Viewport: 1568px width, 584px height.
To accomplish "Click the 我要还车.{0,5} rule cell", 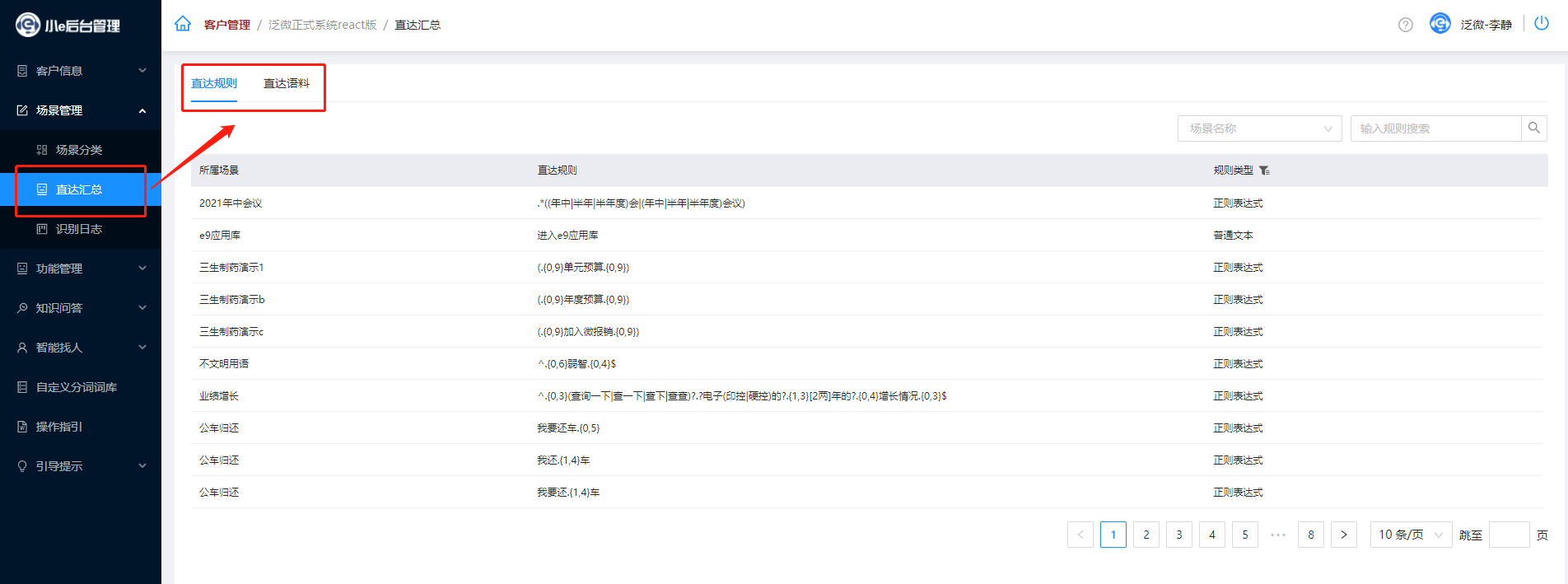I will pyautogui.click(x=568, y=428).
